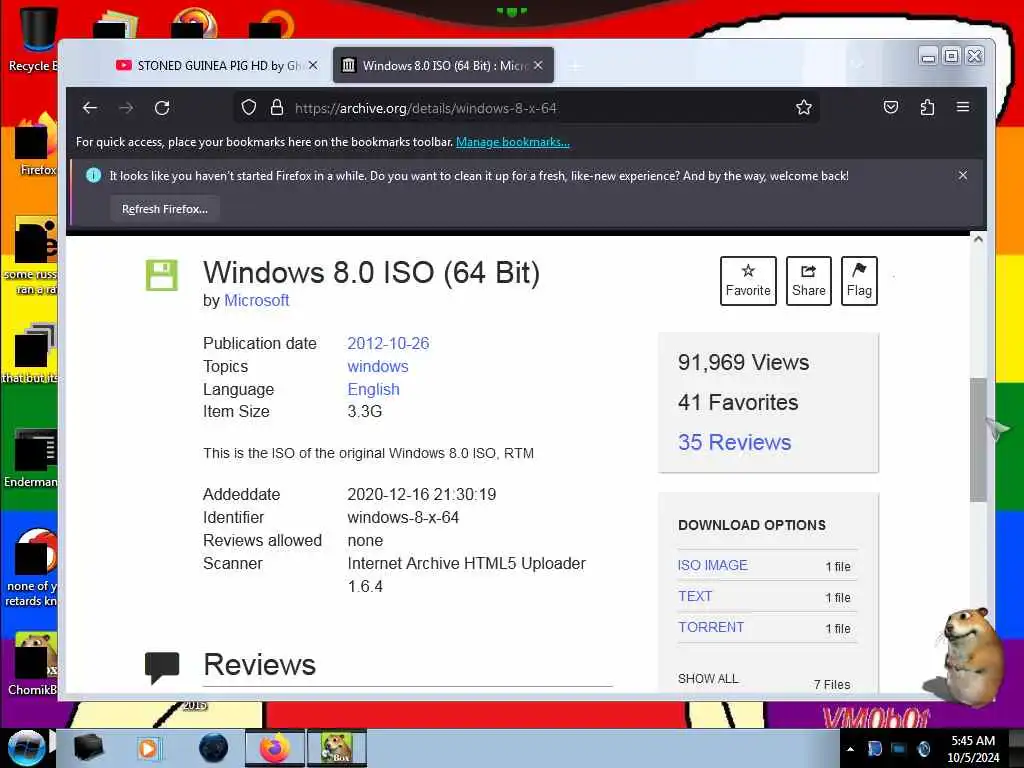Open the Manage bookmarks... link
This screenshot has height=768, width=1024.
[513, 142]
